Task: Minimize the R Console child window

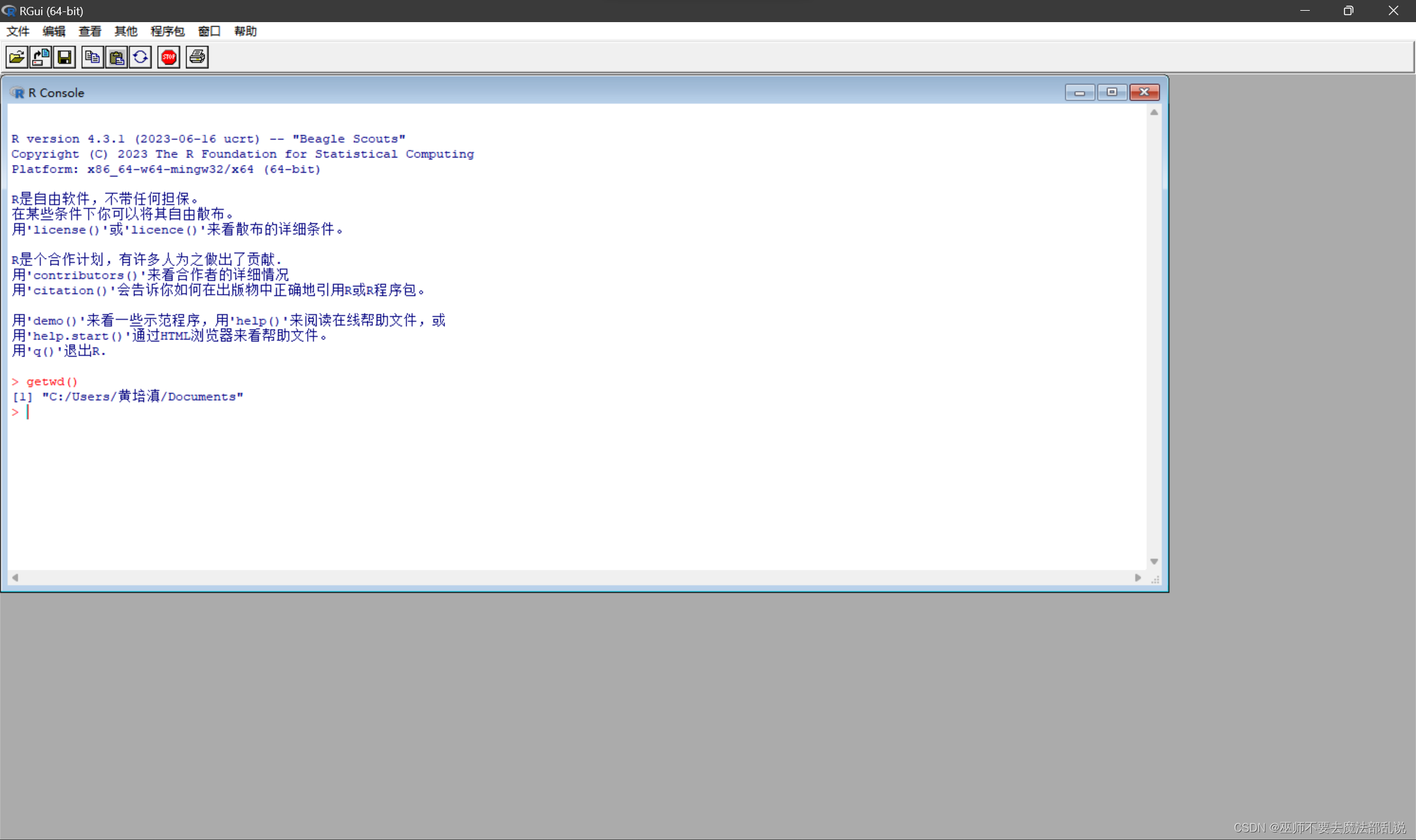Action: tap(1080, 93)
